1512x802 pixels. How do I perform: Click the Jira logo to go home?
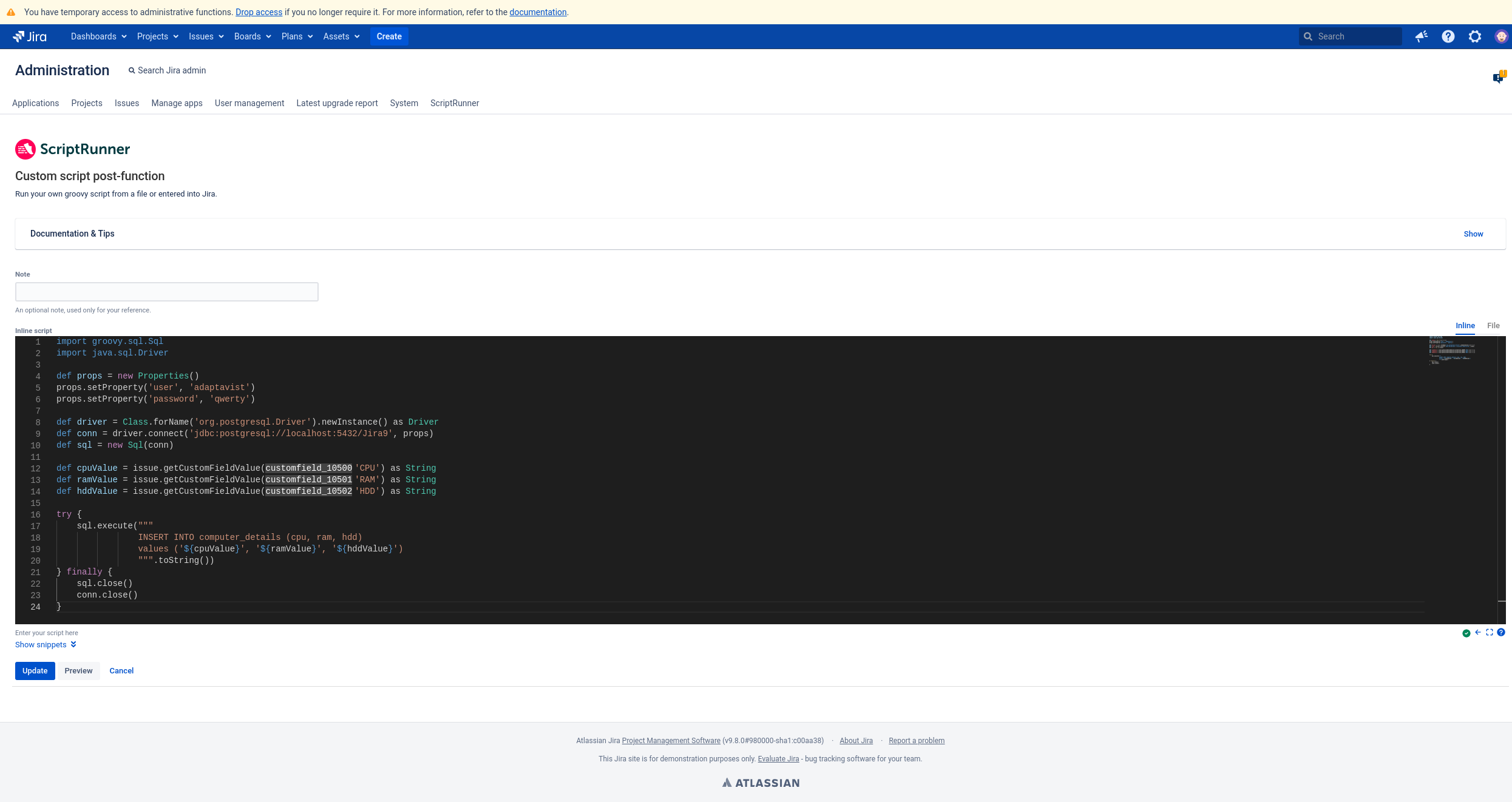pos(28,36)
